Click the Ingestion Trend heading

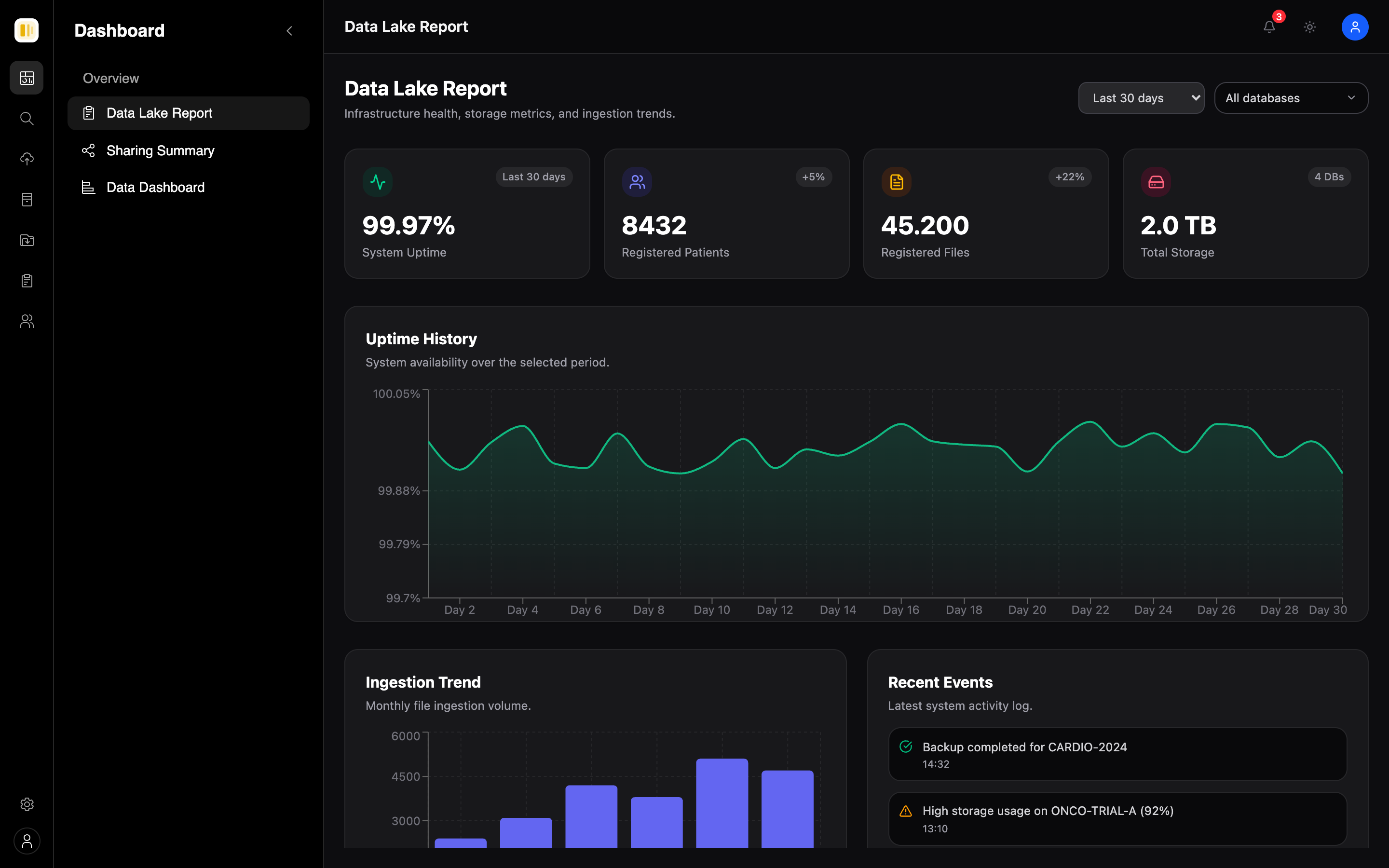tap(423, 682)
